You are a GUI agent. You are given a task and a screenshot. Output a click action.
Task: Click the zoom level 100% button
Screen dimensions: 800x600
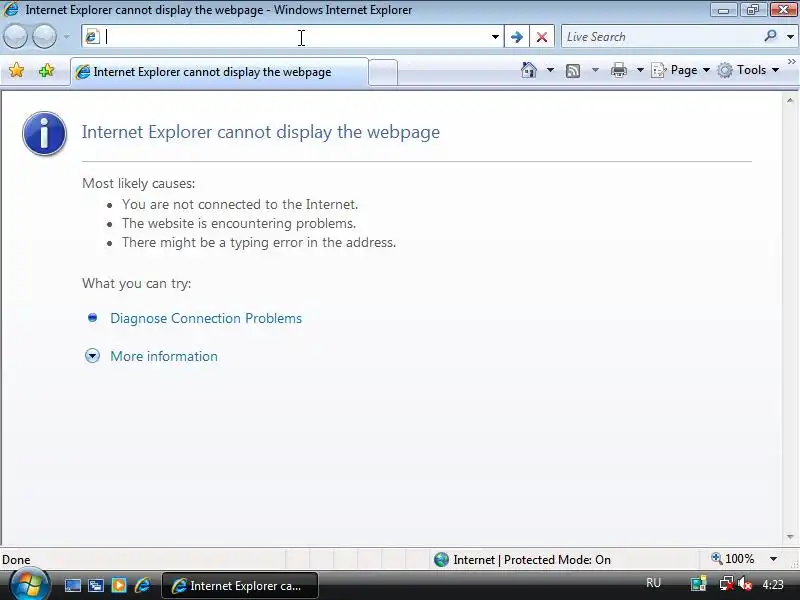733,559
